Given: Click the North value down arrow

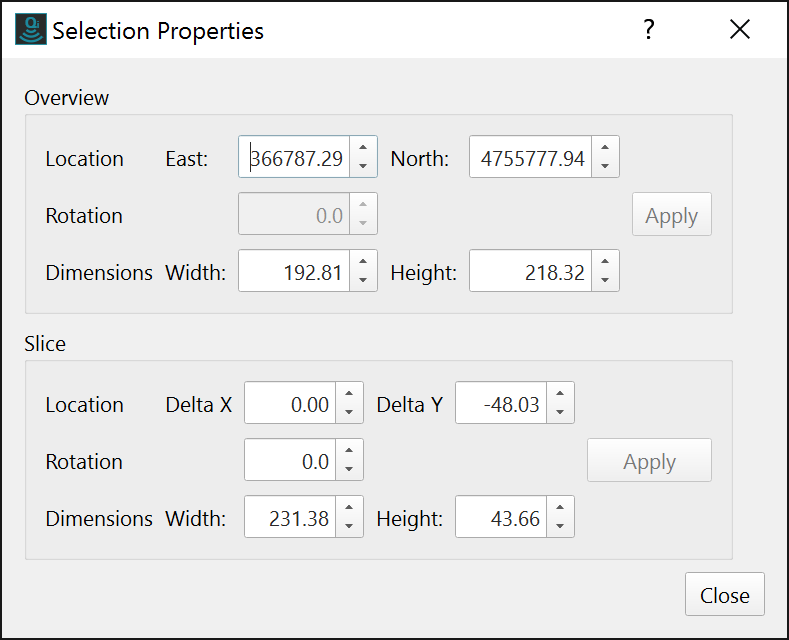Looking at the screenshot, I should click(605, 167).
